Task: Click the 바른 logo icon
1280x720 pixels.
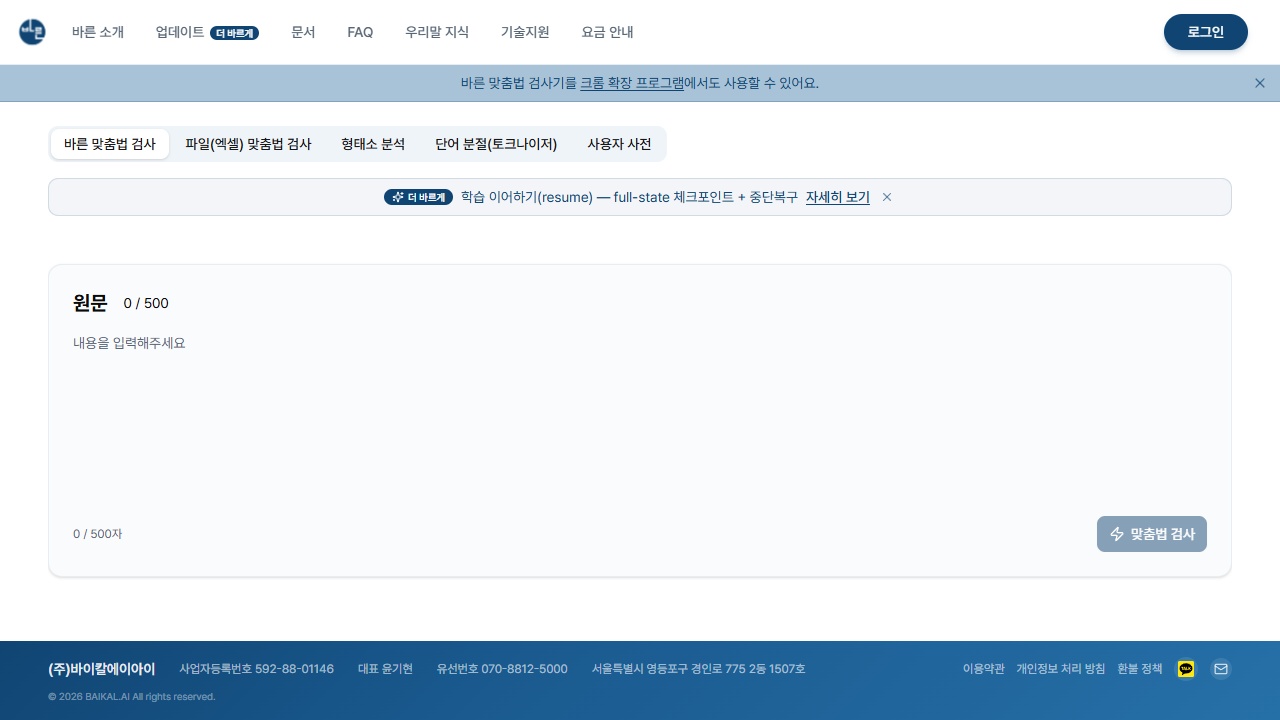Action: pyautogui.click(x=32, y=32)
